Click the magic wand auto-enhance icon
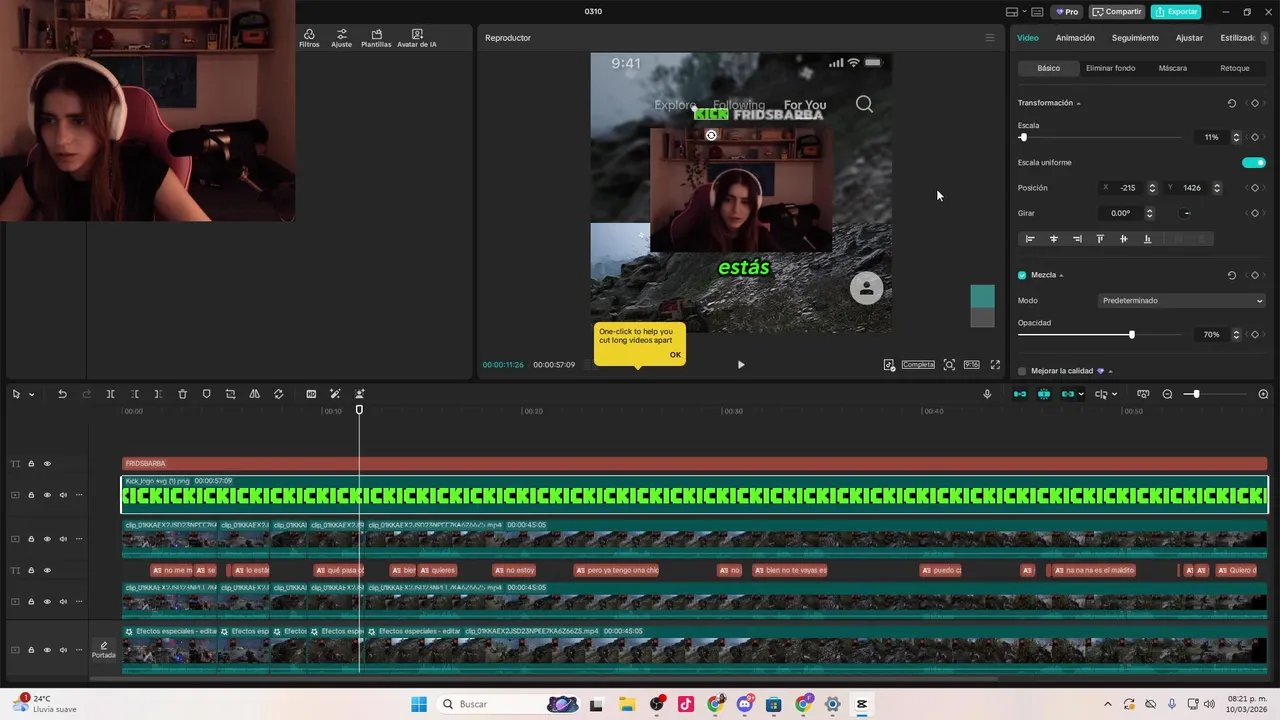The height and width of the screenshot is (720, 1280). tap(335, 394)
